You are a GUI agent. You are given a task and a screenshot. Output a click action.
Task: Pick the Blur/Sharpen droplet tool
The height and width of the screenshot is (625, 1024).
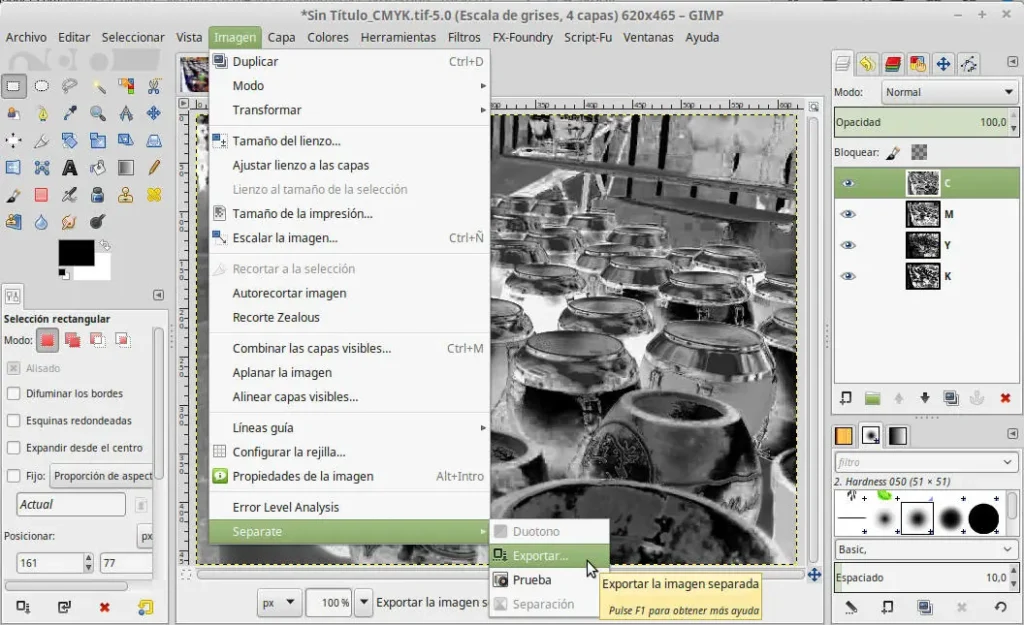(41, 222)
